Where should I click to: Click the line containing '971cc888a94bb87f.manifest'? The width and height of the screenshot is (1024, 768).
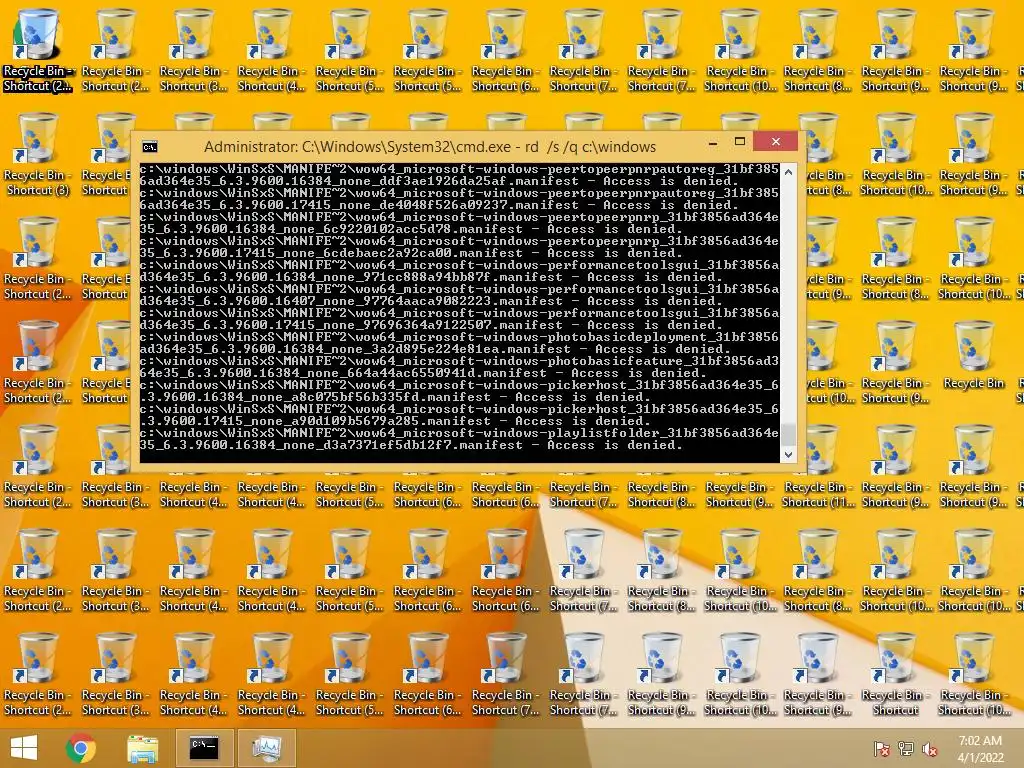tap(431, 277)
